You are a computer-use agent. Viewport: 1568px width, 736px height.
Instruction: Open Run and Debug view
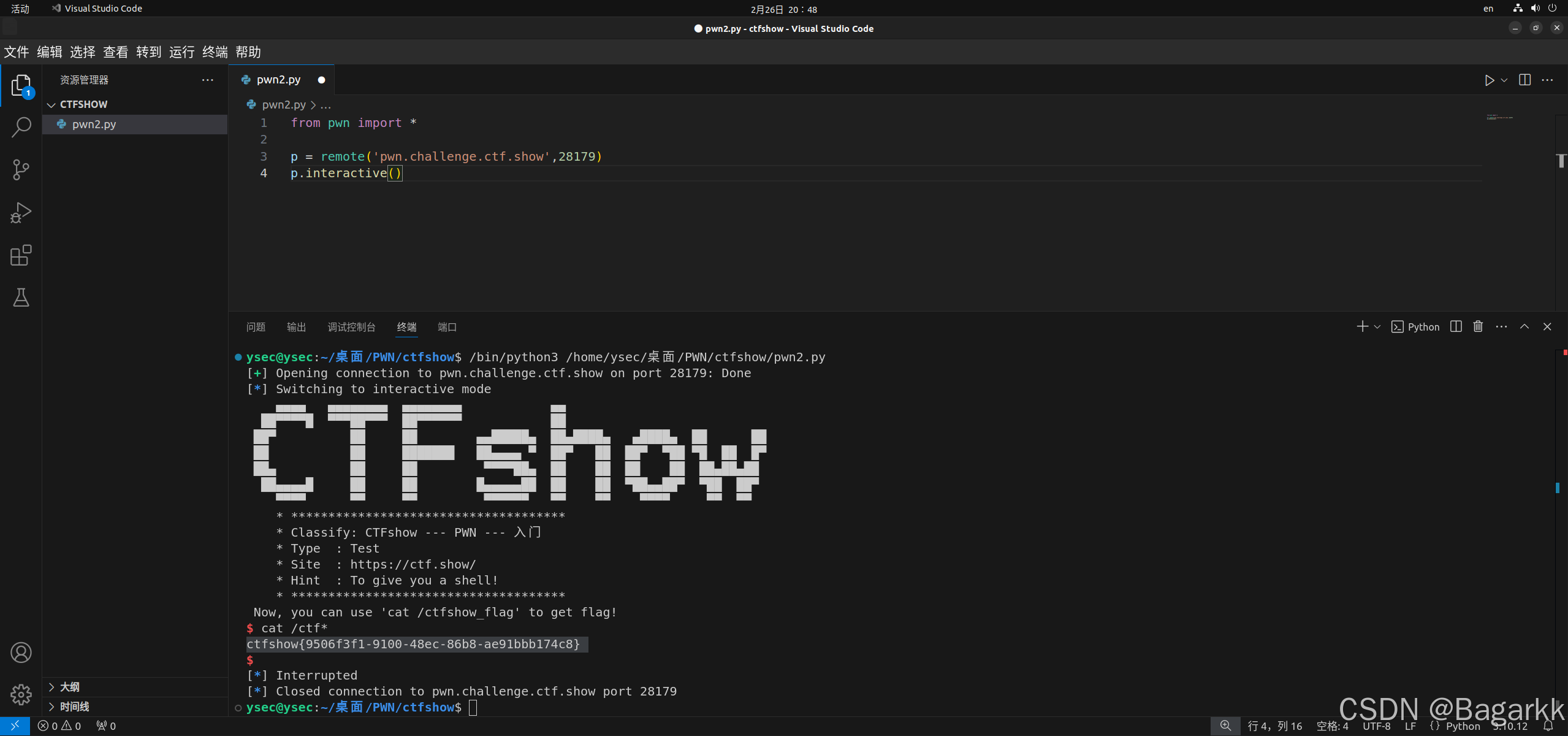click(x=21, y=213)
